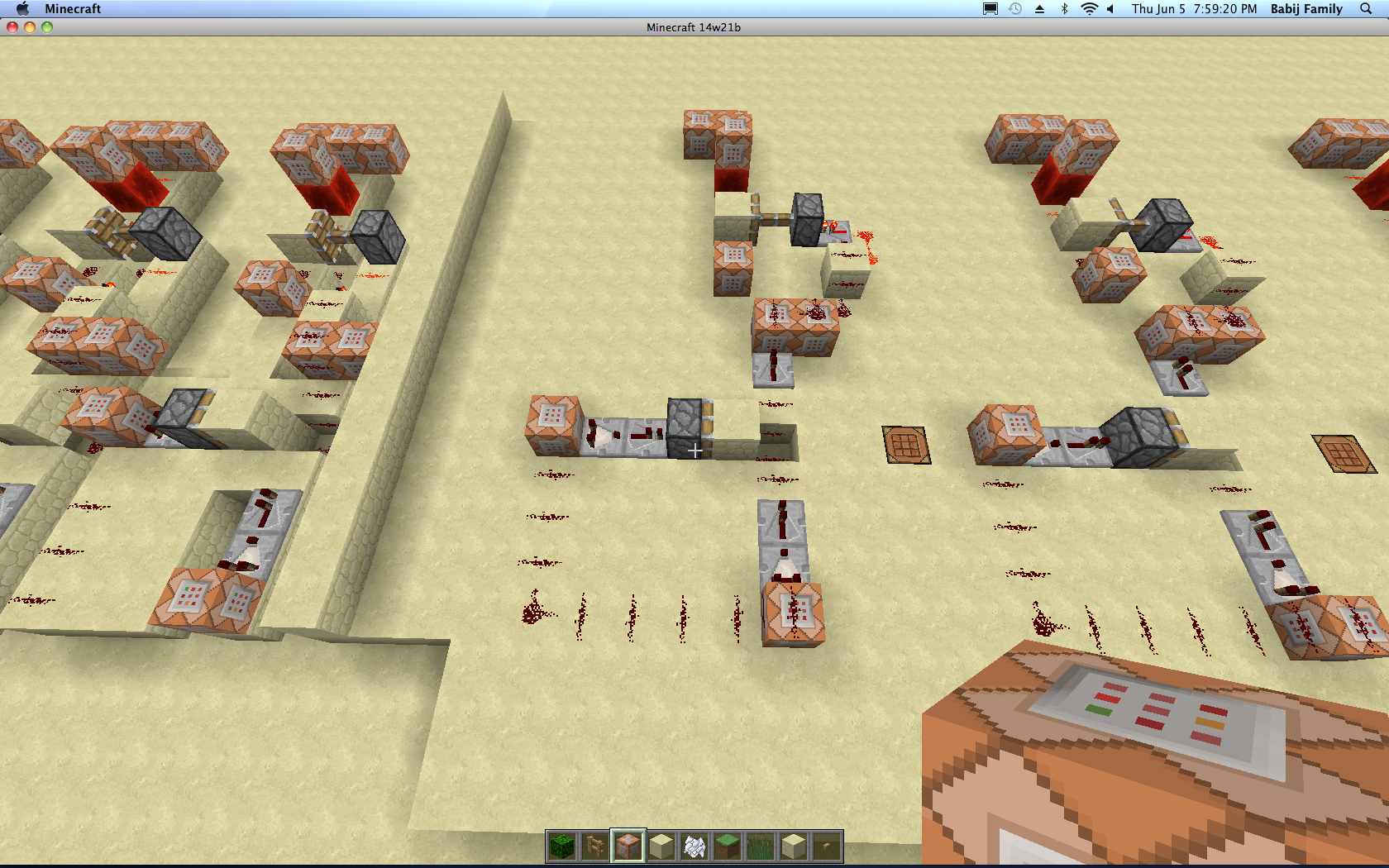The height and width of the screenshot is (868, 1389).
Task: Open the Minecraft application menu
Action: click(x=73, y=8)
